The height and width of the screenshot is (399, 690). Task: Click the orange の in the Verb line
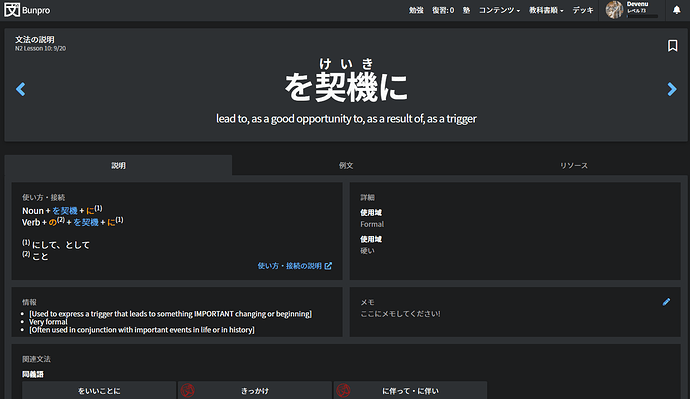coord(52,223)
